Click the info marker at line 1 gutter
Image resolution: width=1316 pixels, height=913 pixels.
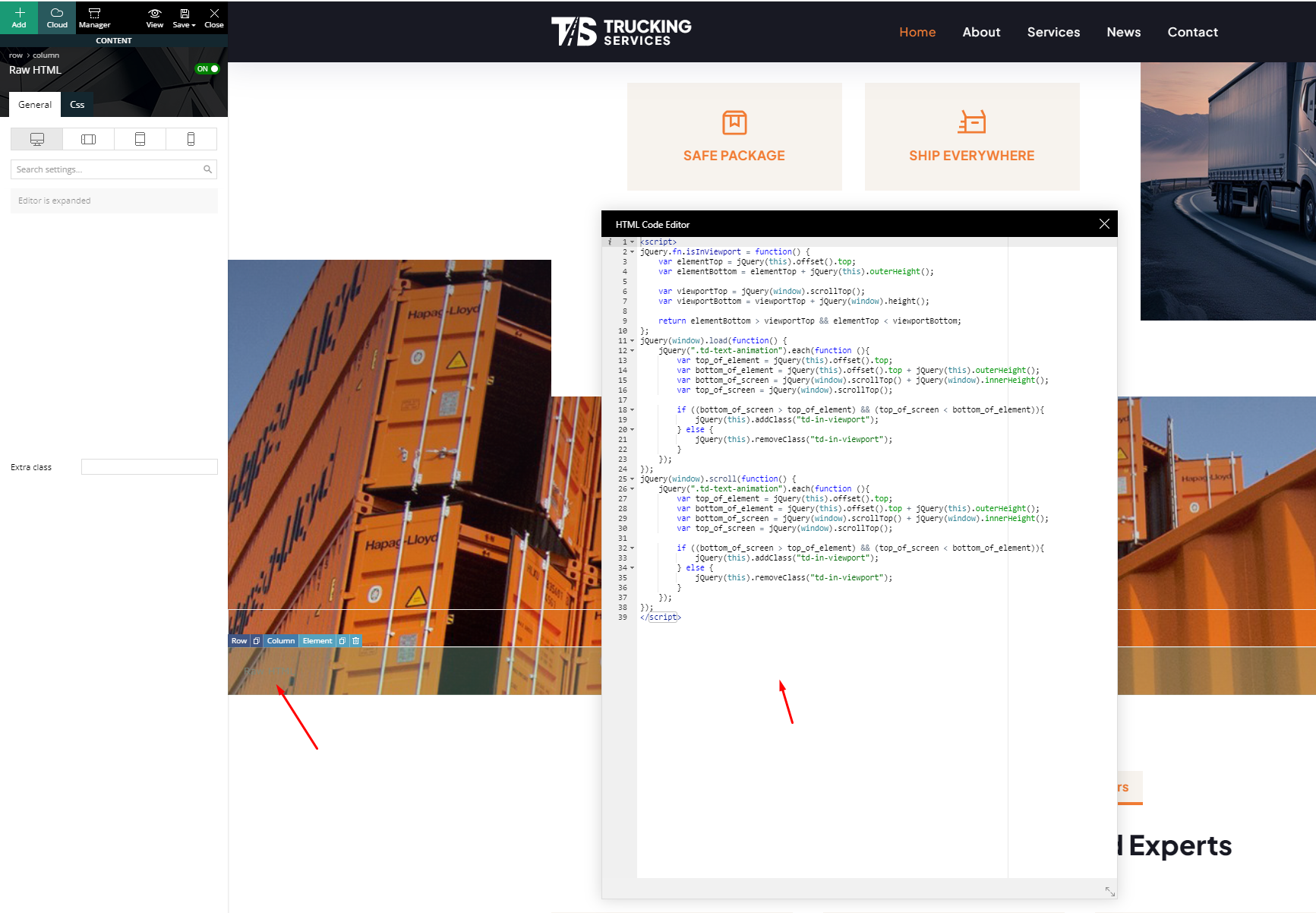609,242
